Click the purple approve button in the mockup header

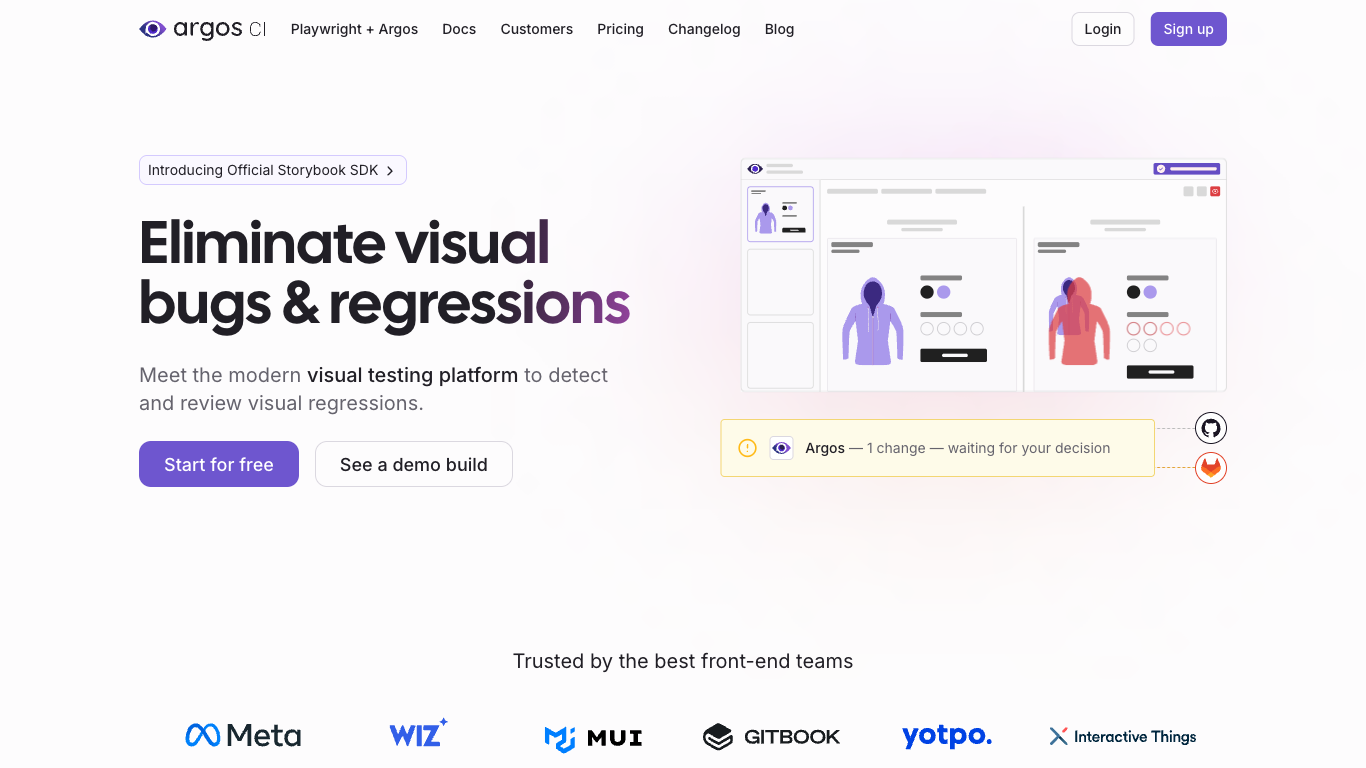1189,169
